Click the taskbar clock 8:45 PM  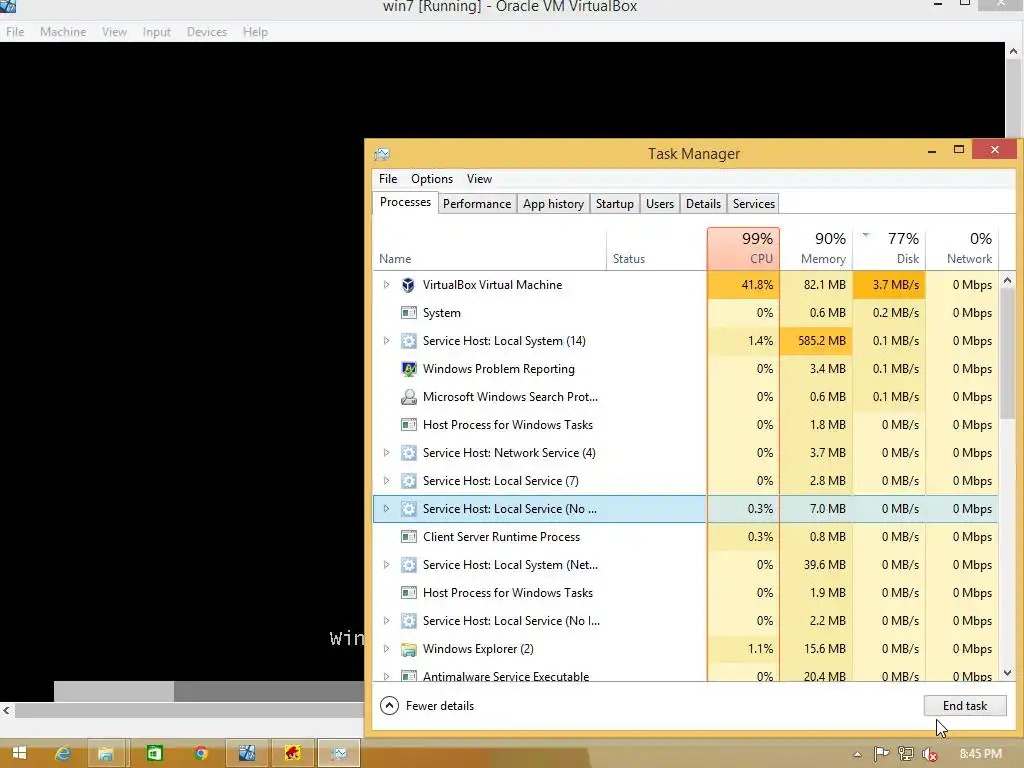click(x=980, y=754)
